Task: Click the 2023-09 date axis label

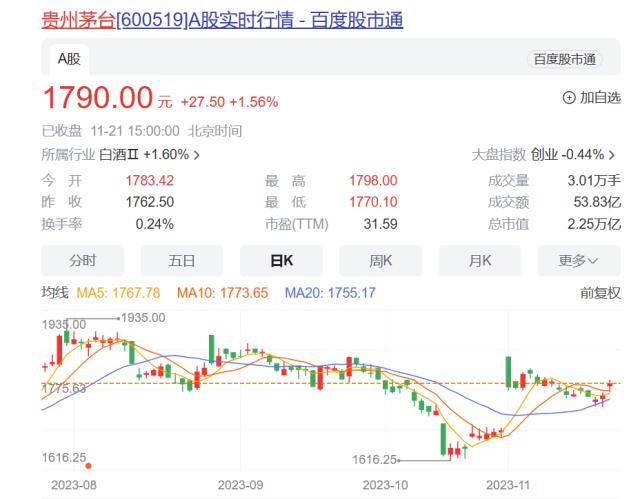Action: tap(240, 485)
